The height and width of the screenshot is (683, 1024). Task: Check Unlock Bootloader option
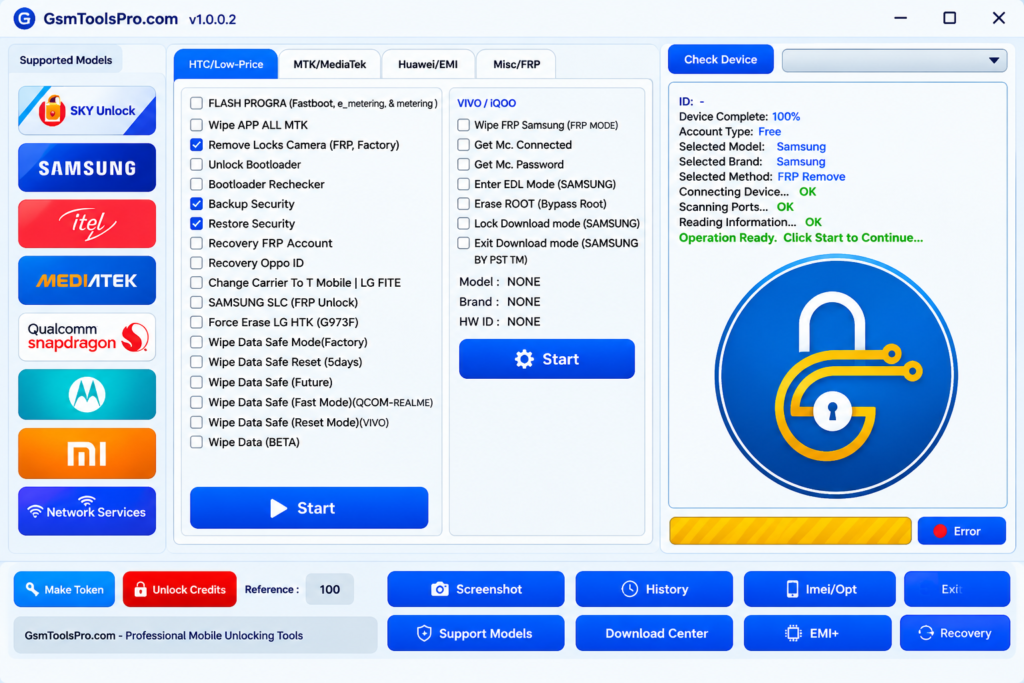click(196, 165)
